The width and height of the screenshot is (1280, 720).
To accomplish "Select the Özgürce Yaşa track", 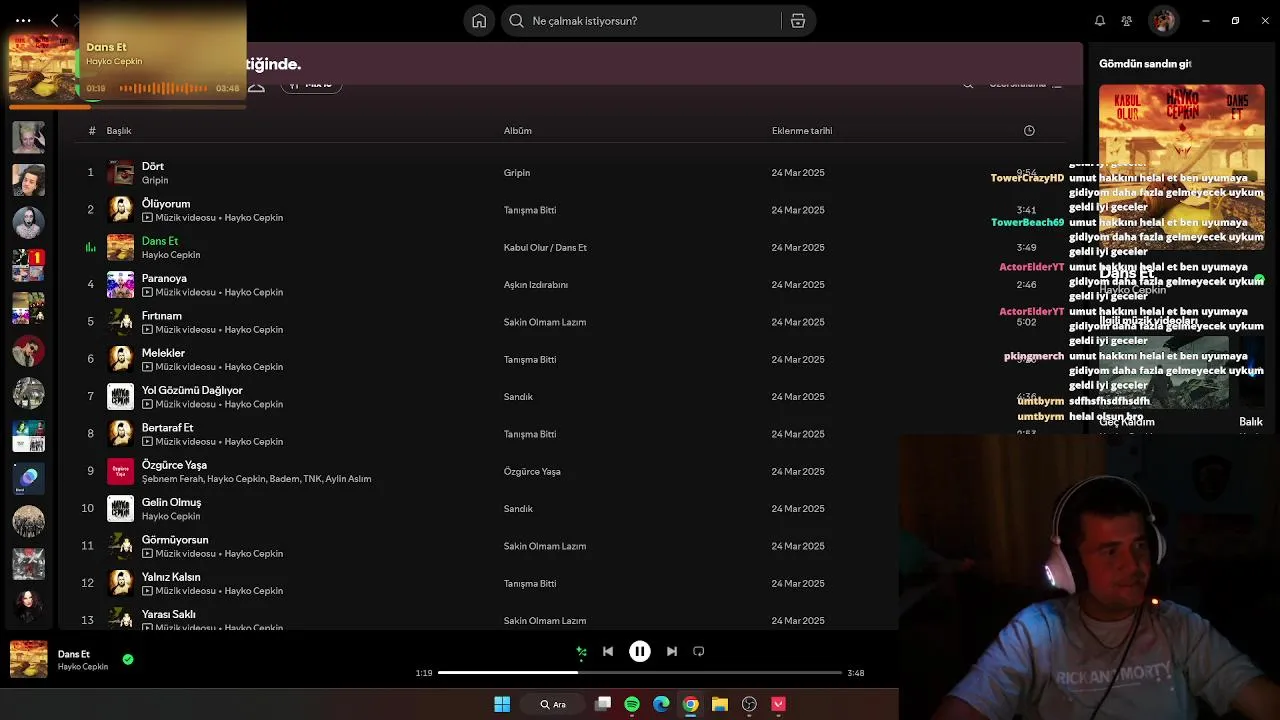I will (174, 465).
